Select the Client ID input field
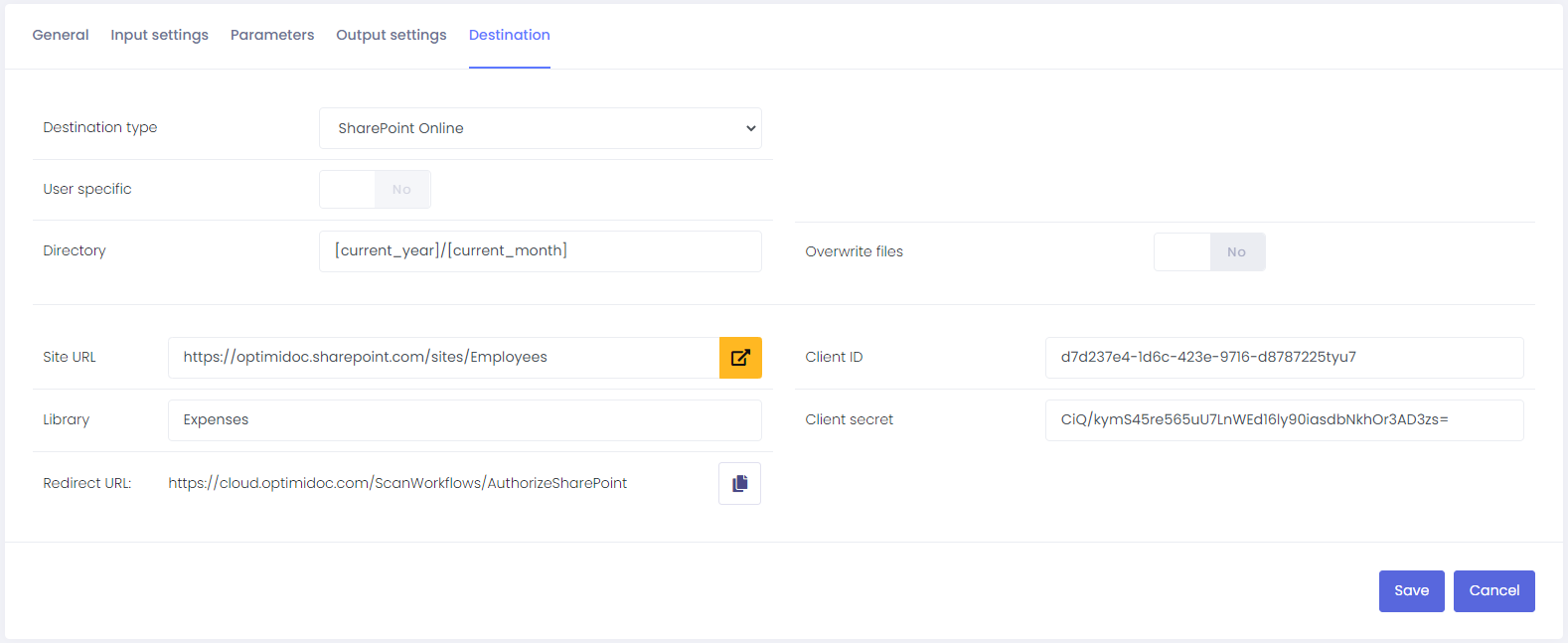This screenshot has width=1568, height=643. coord(1285,358)
